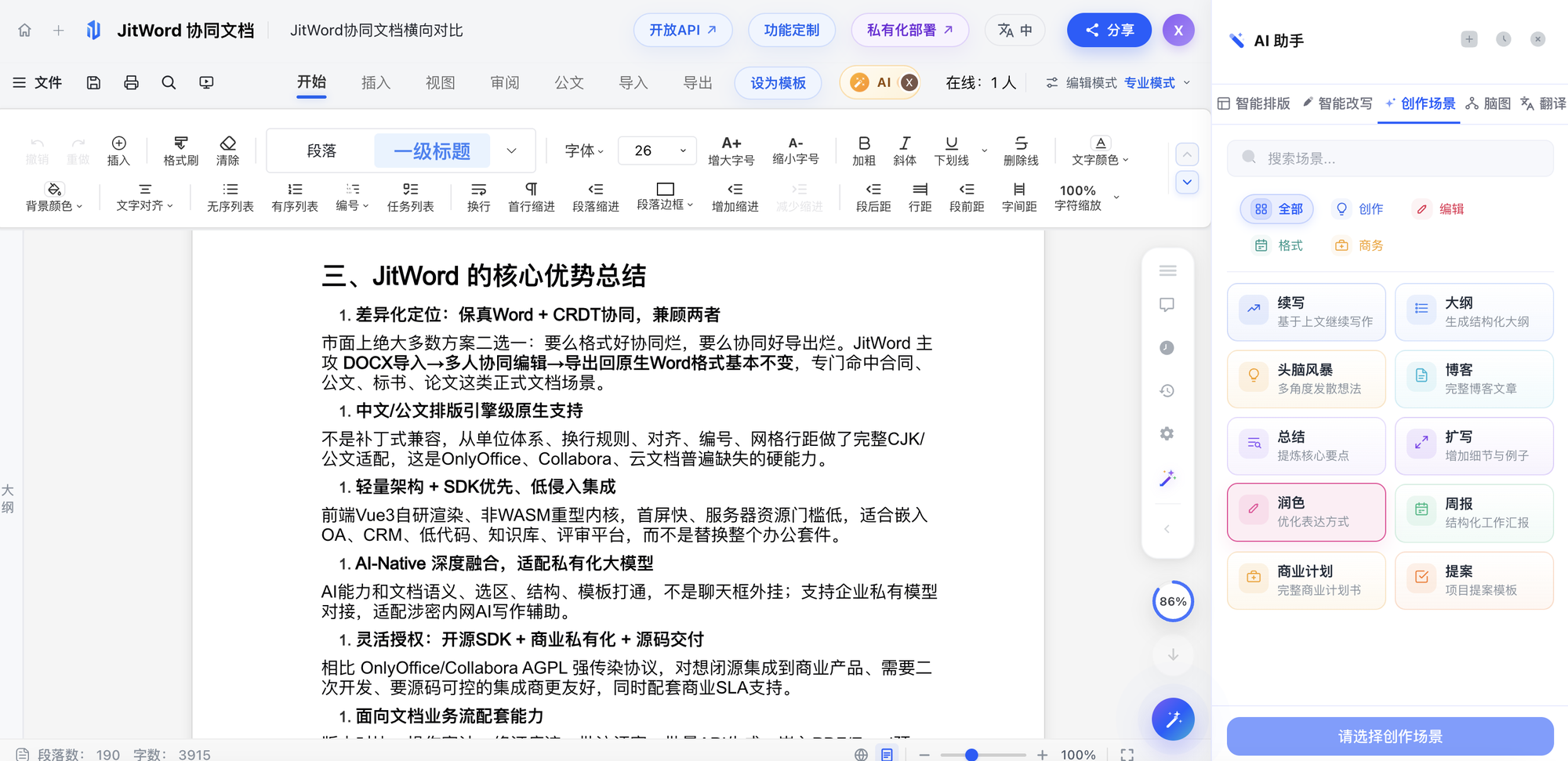The image size is (1568, 761).
Task: Click the print icon
Action: 131,82
